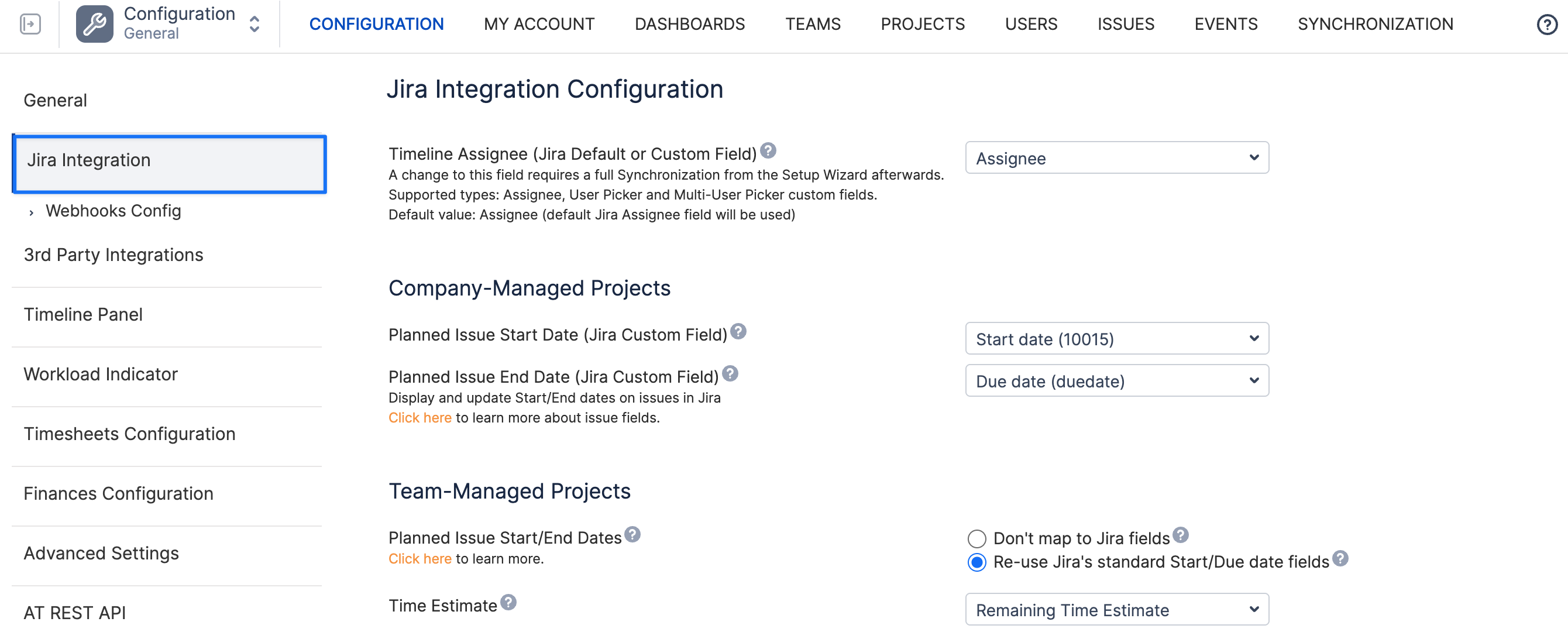Open the Remaining Time Estimate dropdown
The width and height of the screenshot is (1568, 632).
(x=1116, y=610)
